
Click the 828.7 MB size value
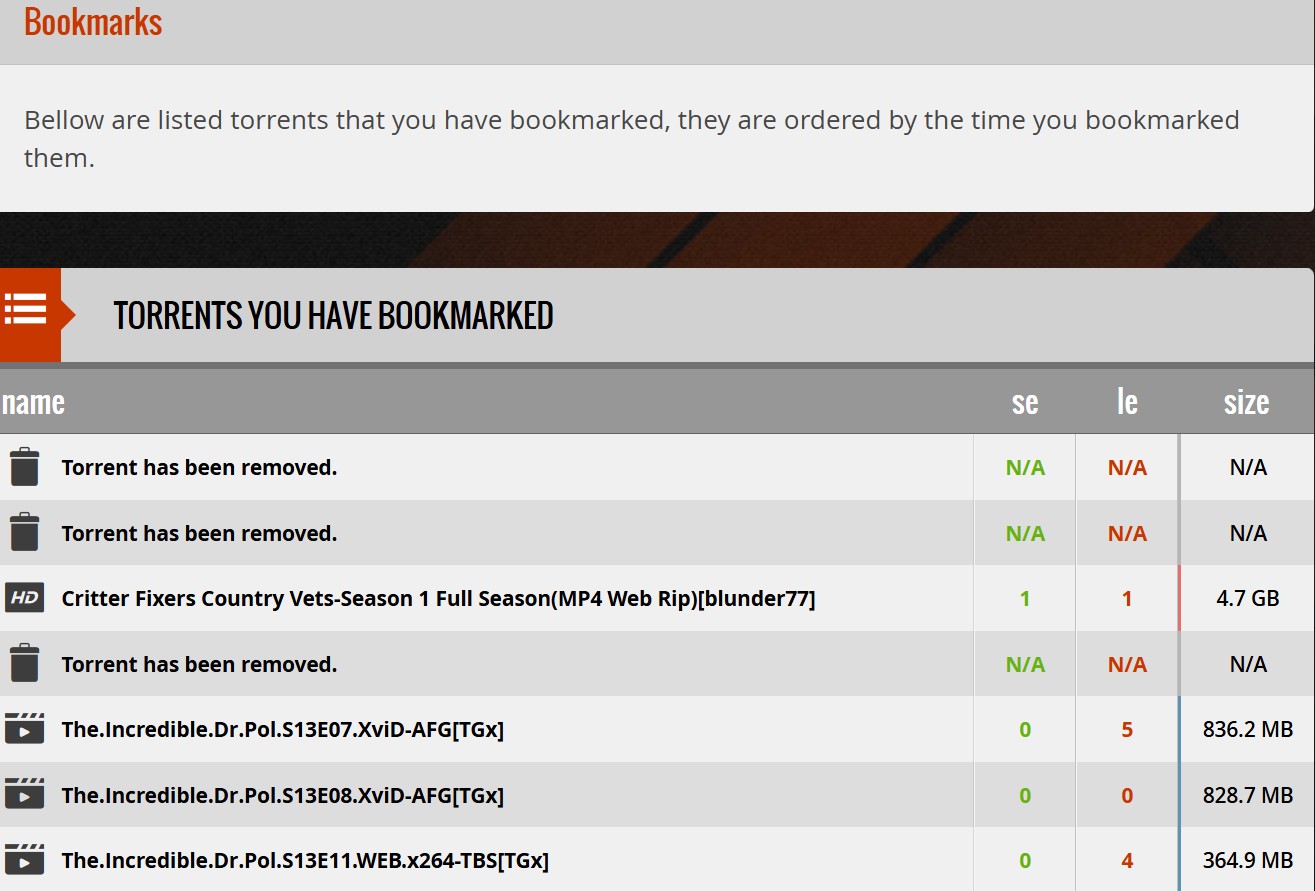1248,796
